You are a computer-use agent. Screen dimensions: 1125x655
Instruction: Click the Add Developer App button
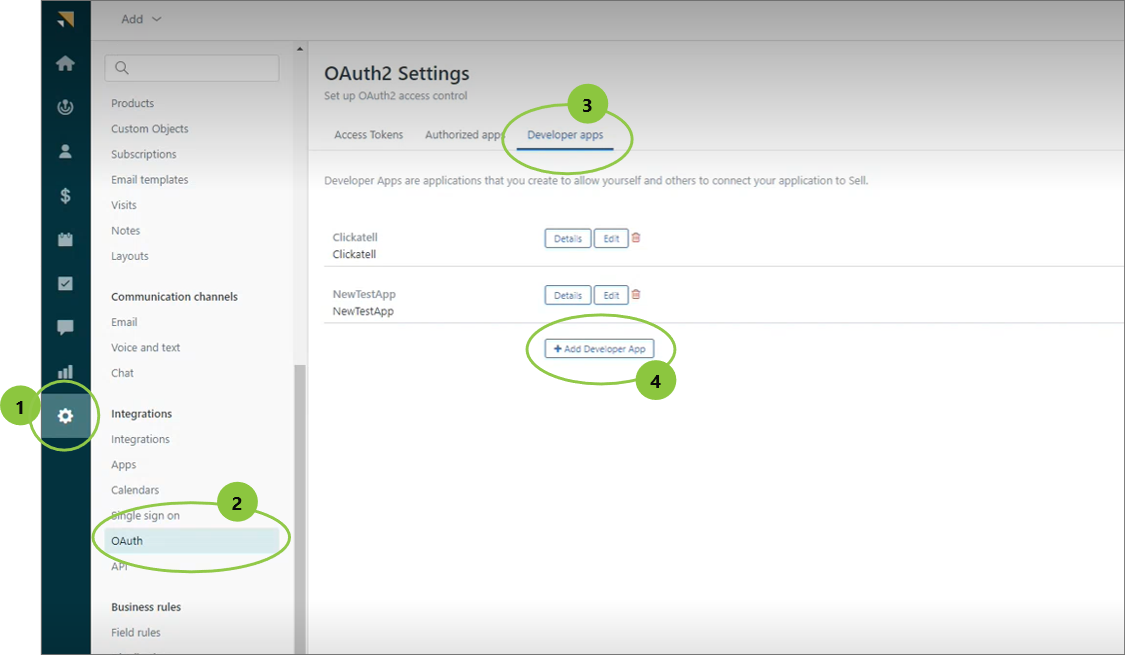[599, 349]
